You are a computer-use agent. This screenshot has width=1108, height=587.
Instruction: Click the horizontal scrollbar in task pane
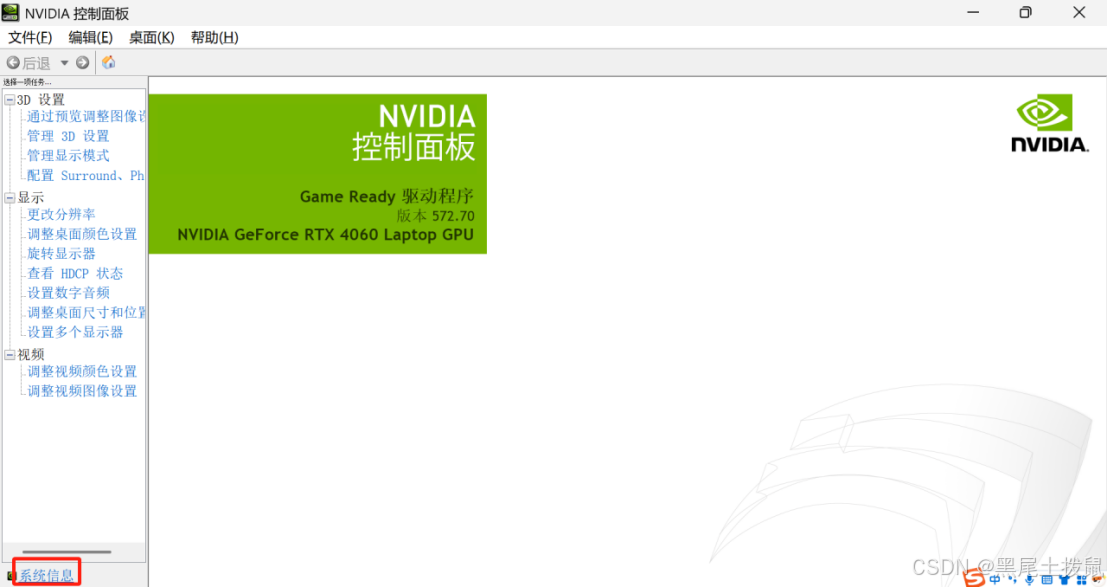(66, 552)
